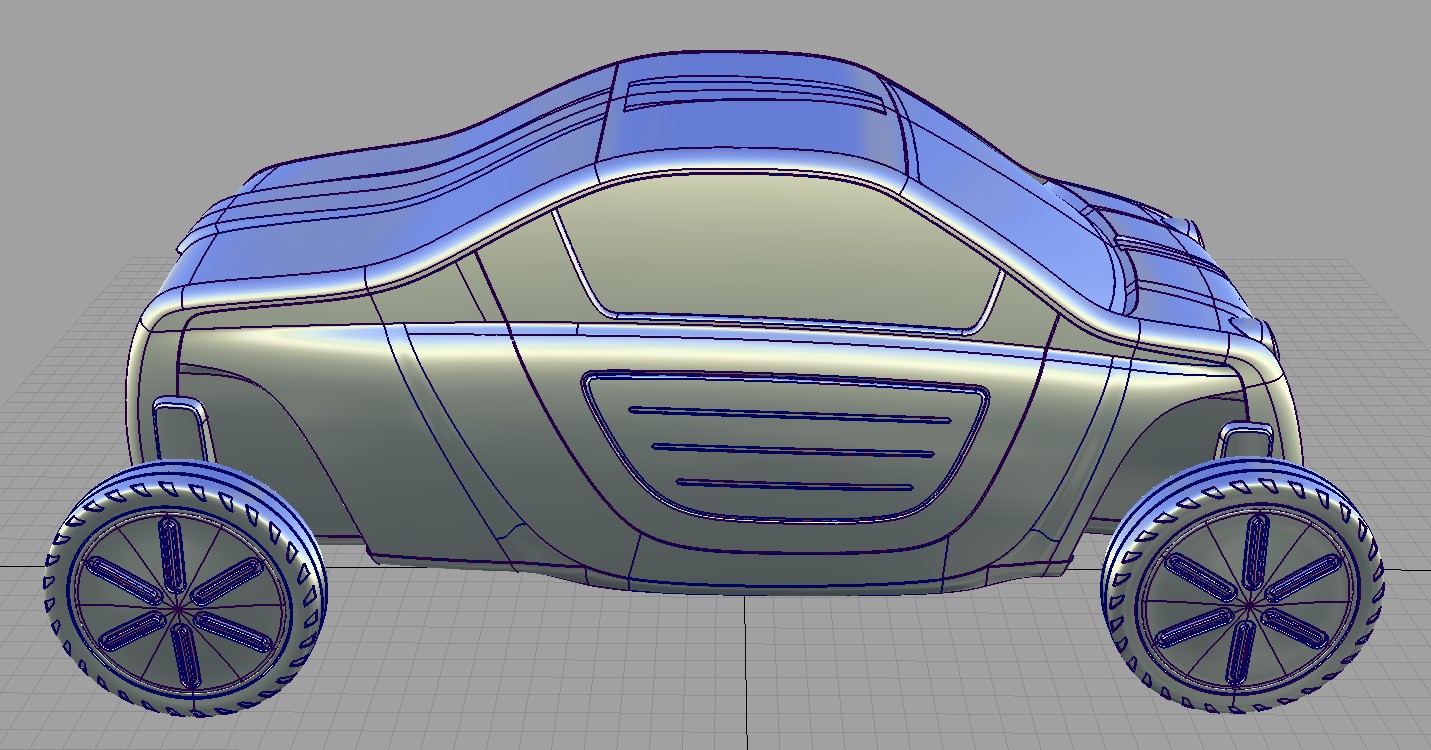
Task: Click the top slat of the side vent
Action: [x=790, y=414]
